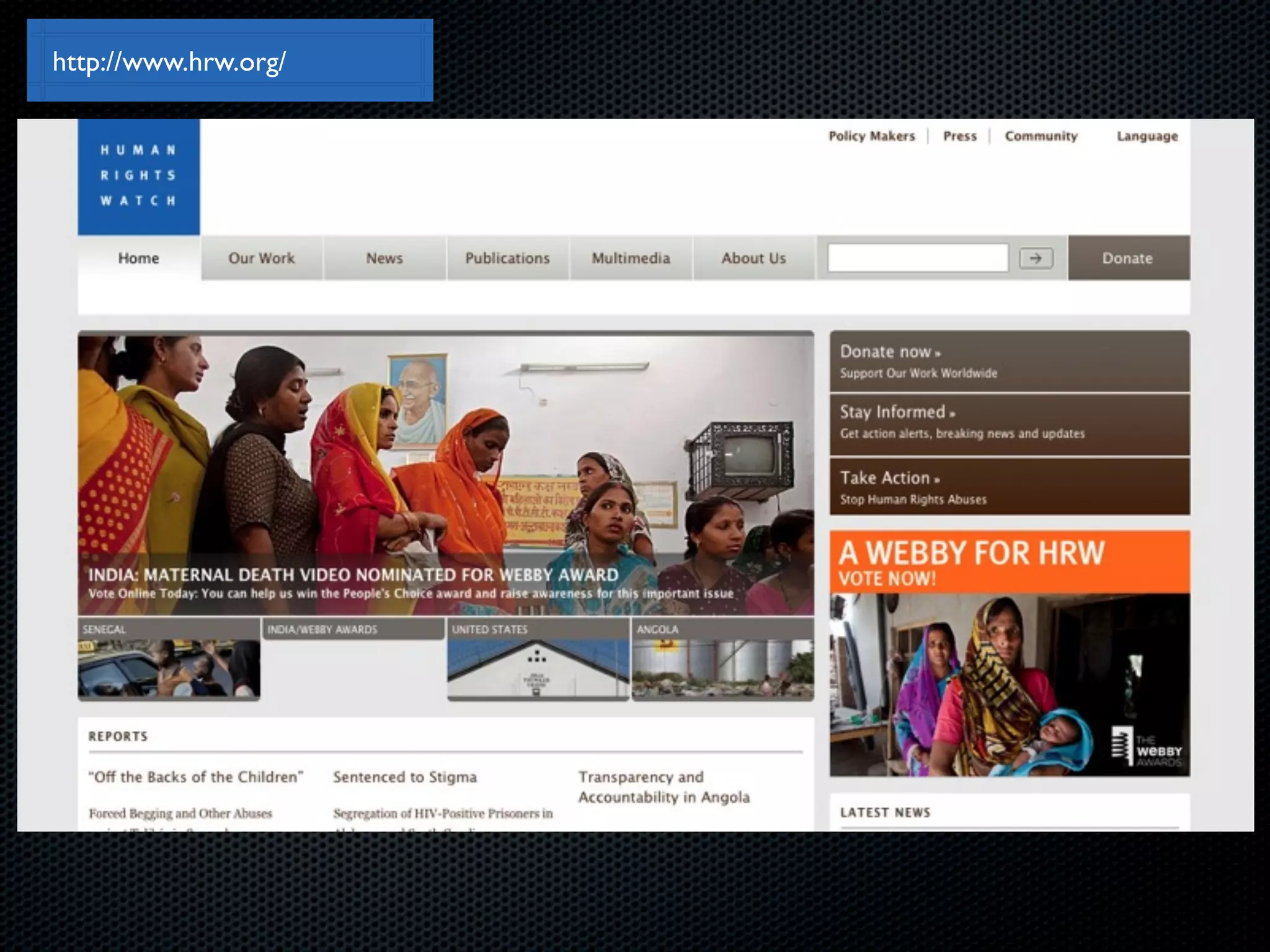Viewport: 1270px width, 952px height.
Task: Click the http://www.hrw.org/ slide title
Action: tap(169, 62)
